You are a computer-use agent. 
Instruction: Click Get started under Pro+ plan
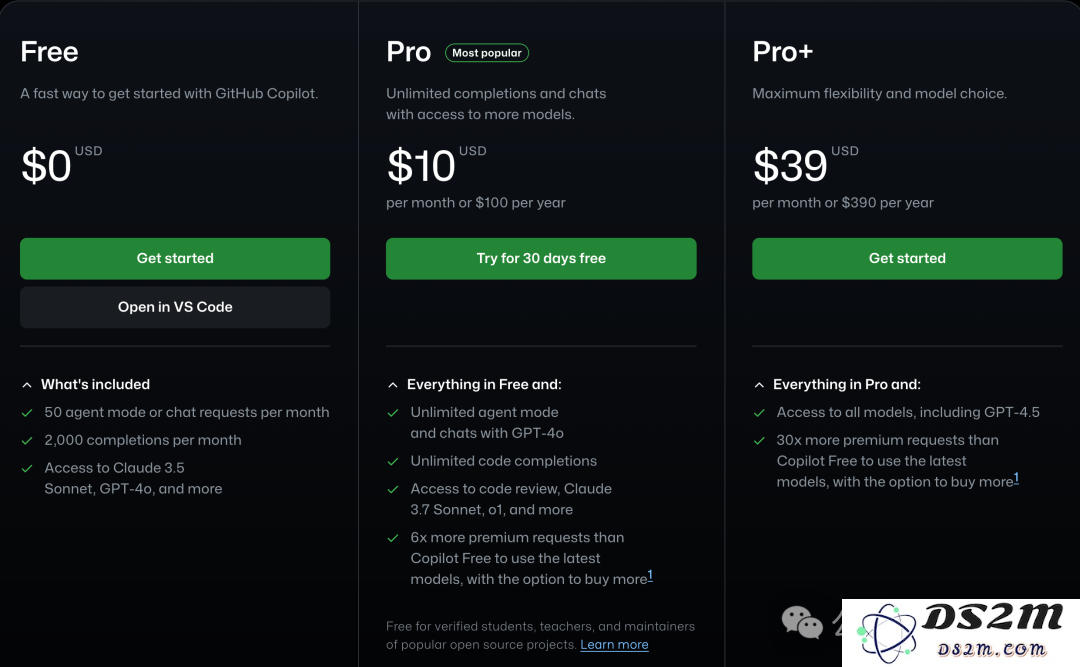point(907,258)
